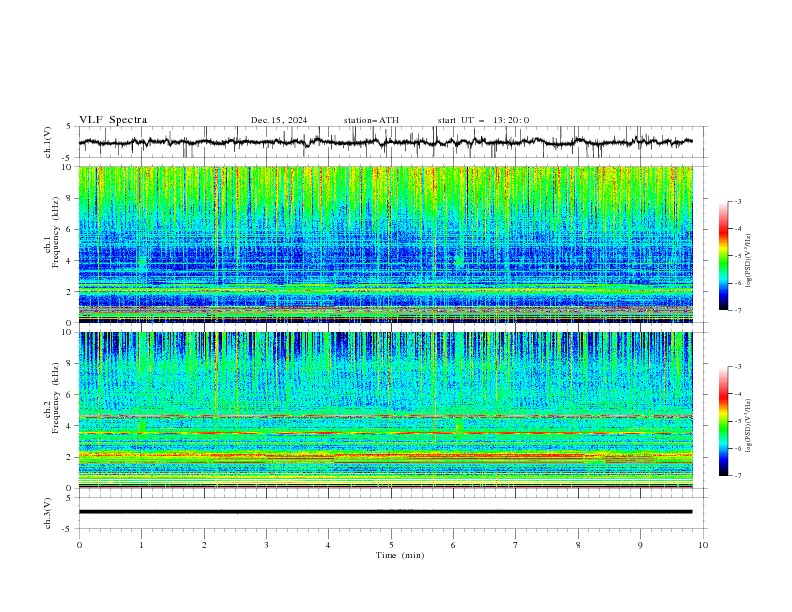Click the 'ch.1(V)' waveform axis label
Screen dimensions: 792x612
(x=48, y=142)
